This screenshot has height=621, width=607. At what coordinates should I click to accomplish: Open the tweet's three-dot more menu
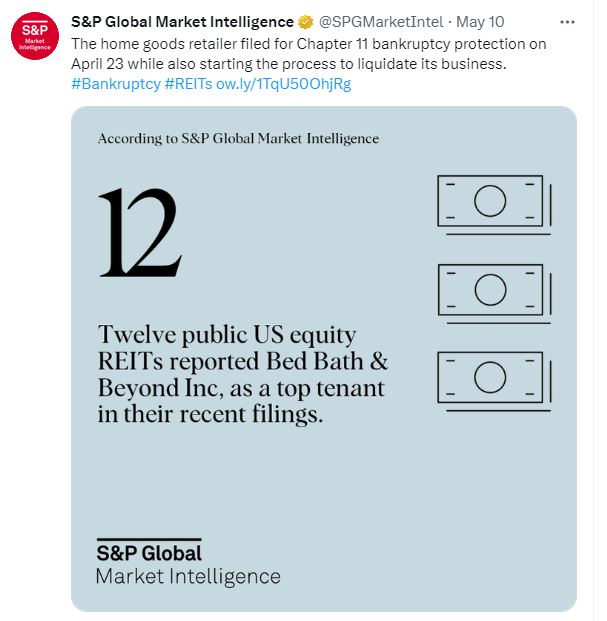568,22
